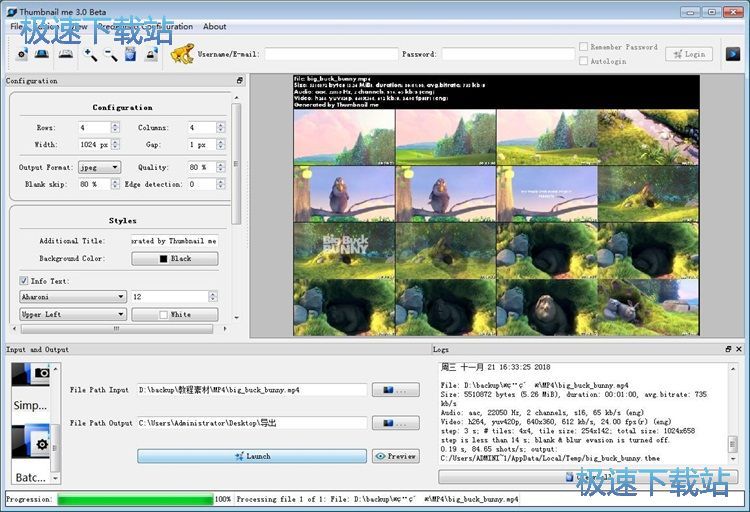Click the log line starting with Video: h264

pos(556,422)
